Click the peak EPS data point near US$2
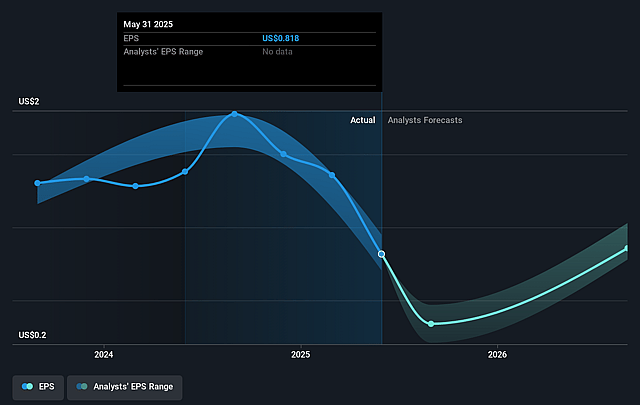This screenshot has height=405, width=640. pos(234,114)
